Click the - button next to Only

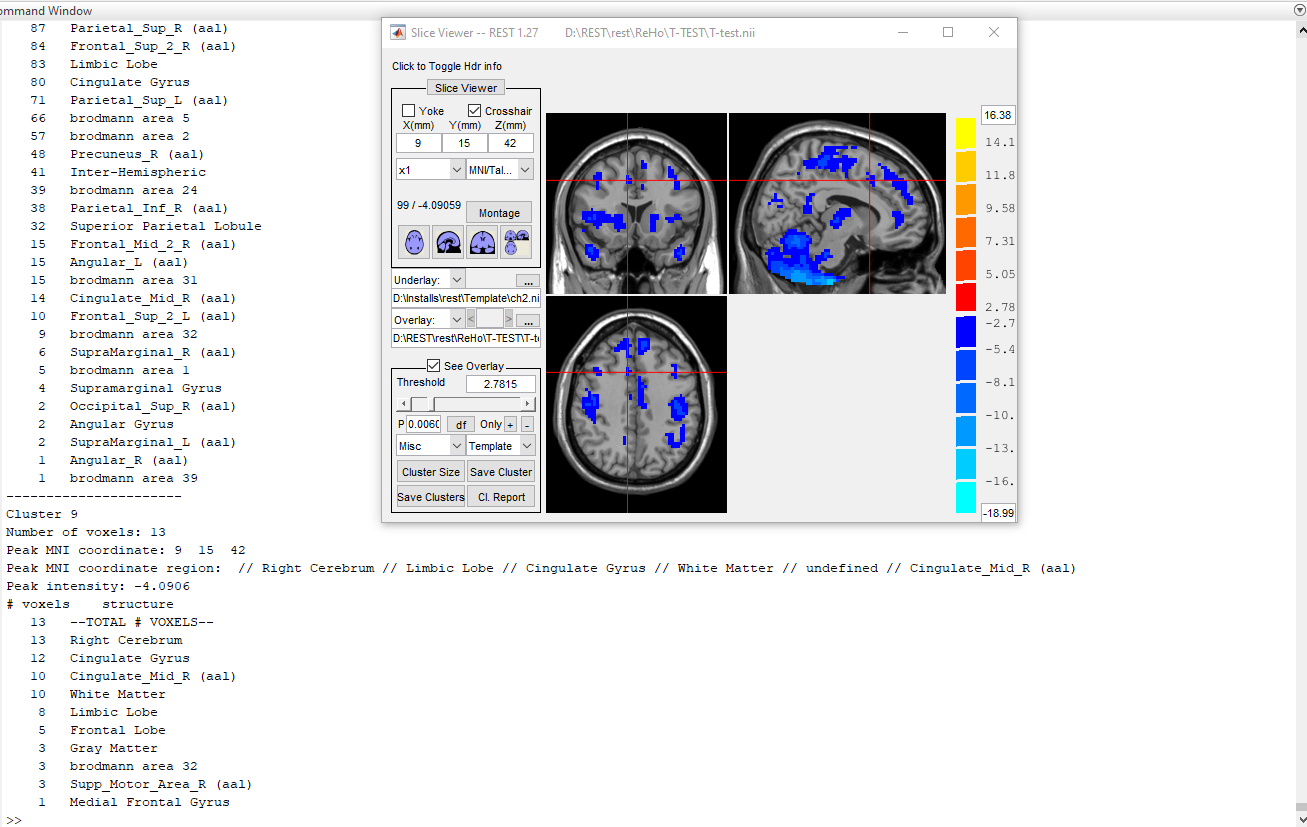[527, 424]
